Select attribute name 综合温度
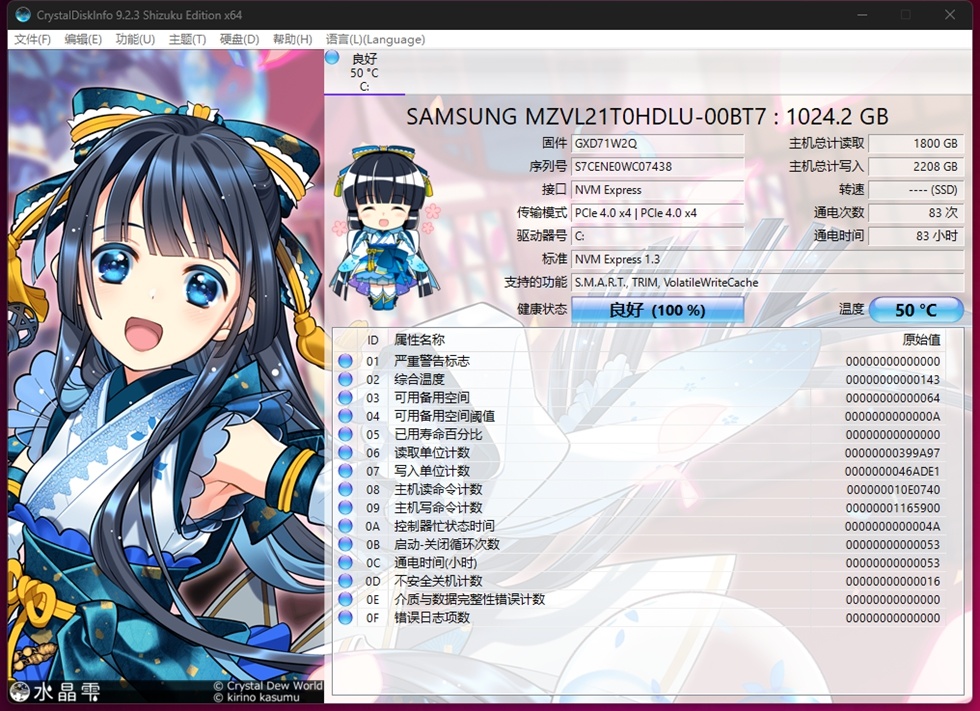The width and height of the screenshot is (980, 711). (419, 379)
